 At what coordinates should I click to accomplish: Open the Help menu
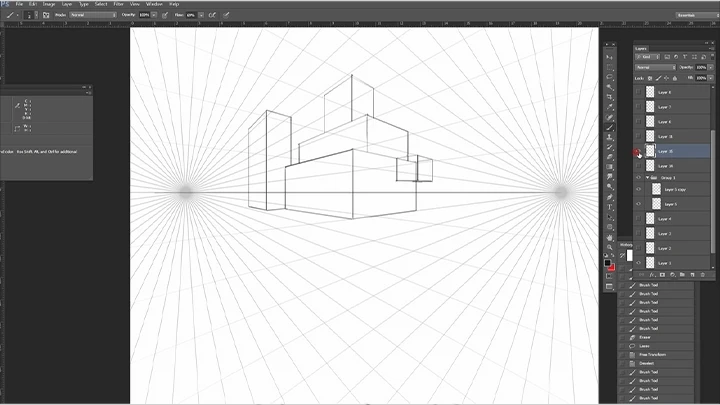[x=174, y=4]
